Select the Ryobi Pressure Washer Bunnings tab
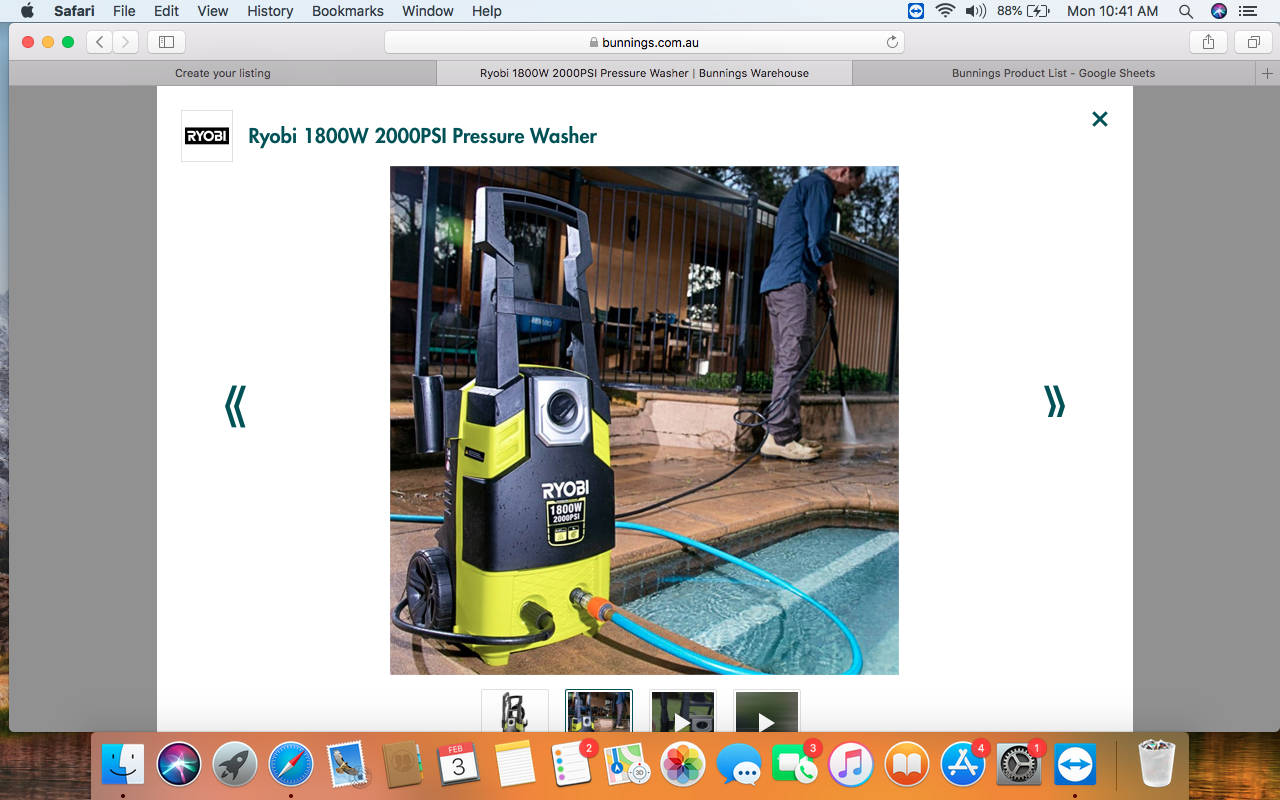The height and width of the screenshot is (800, 1280). 644,73
